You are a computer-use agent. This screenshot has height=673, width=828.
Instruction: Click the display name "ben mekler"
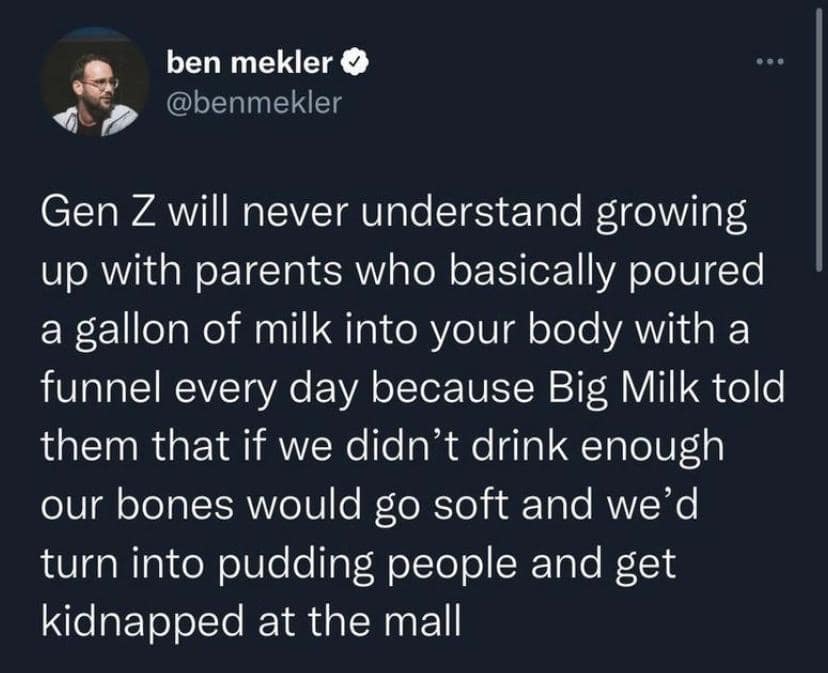(x=249, y=63)
